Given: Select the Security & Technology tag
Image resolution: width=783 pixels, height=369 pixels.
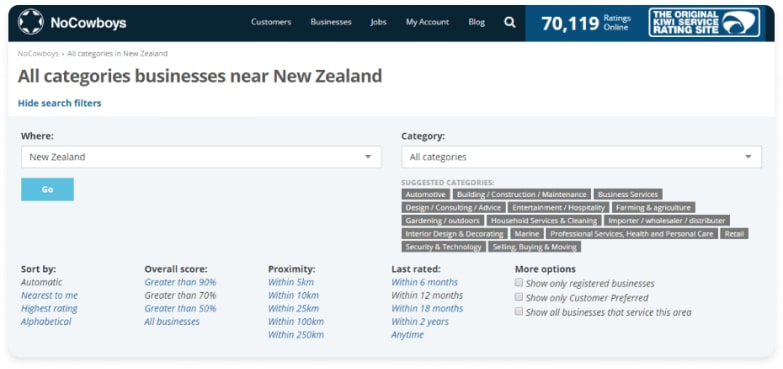Looking at the screenshot, I should point(443,247).
